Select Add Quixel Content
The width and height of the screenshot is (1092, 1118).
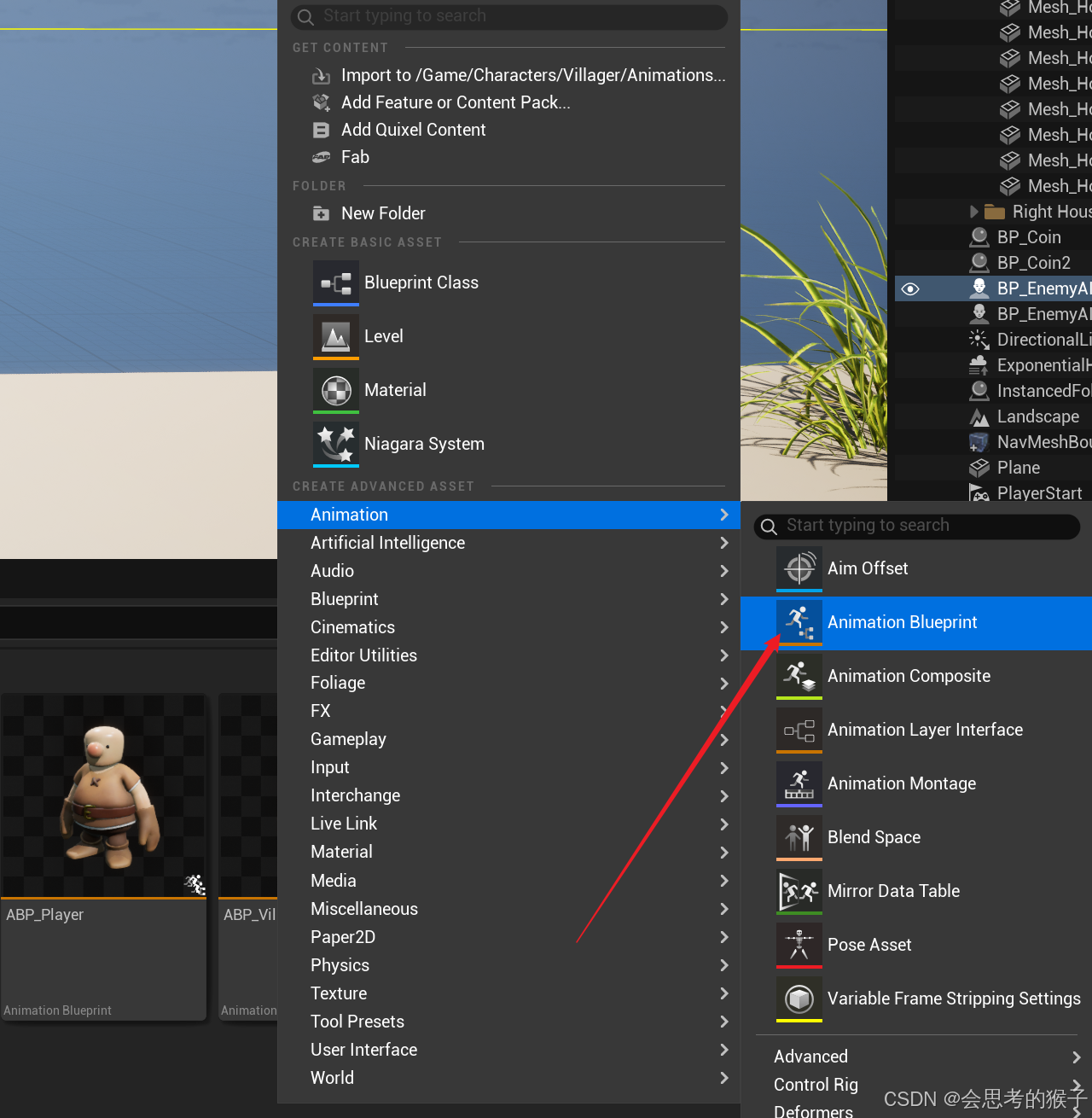click(508, 130)
